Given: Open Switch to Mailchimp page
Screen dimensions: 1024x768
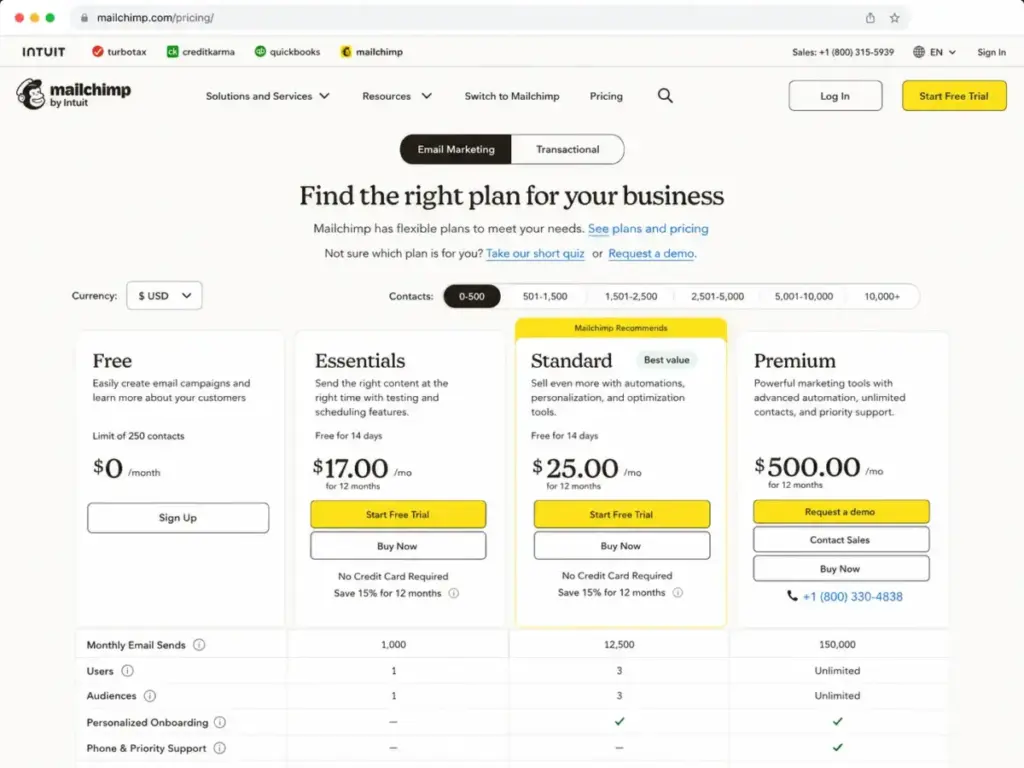Looking at the screenshot, I should pos(512,96).
